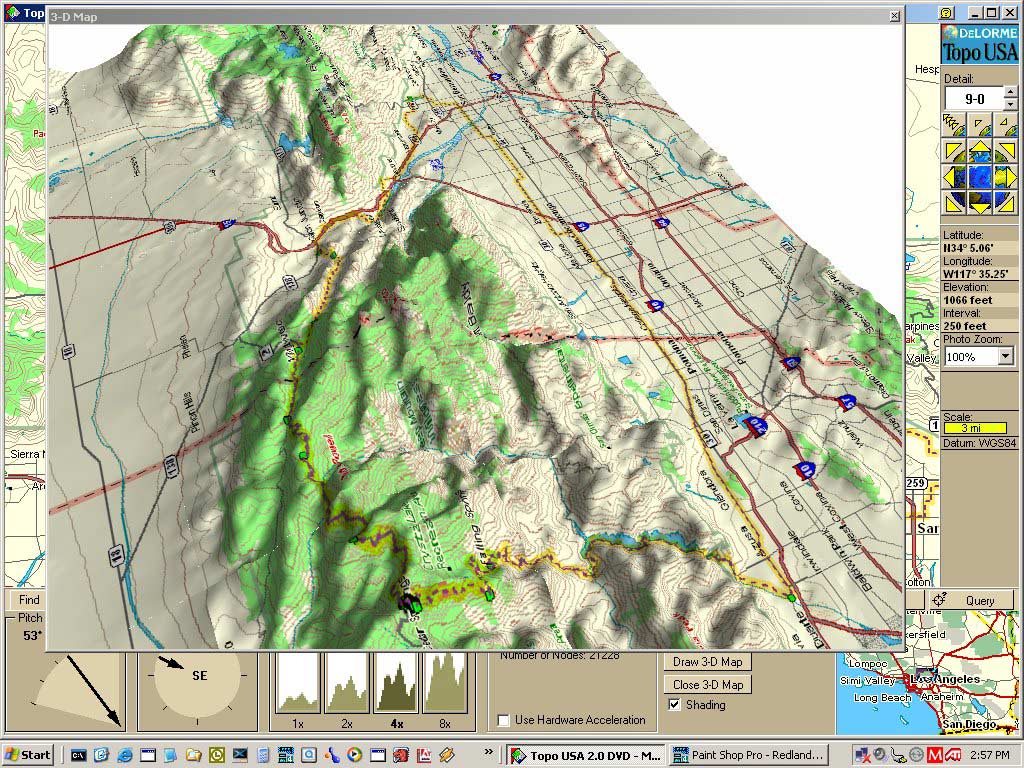Pan the map southwest using corner arrow
The image size is (1024, 768).
click(x=953, y=204)
